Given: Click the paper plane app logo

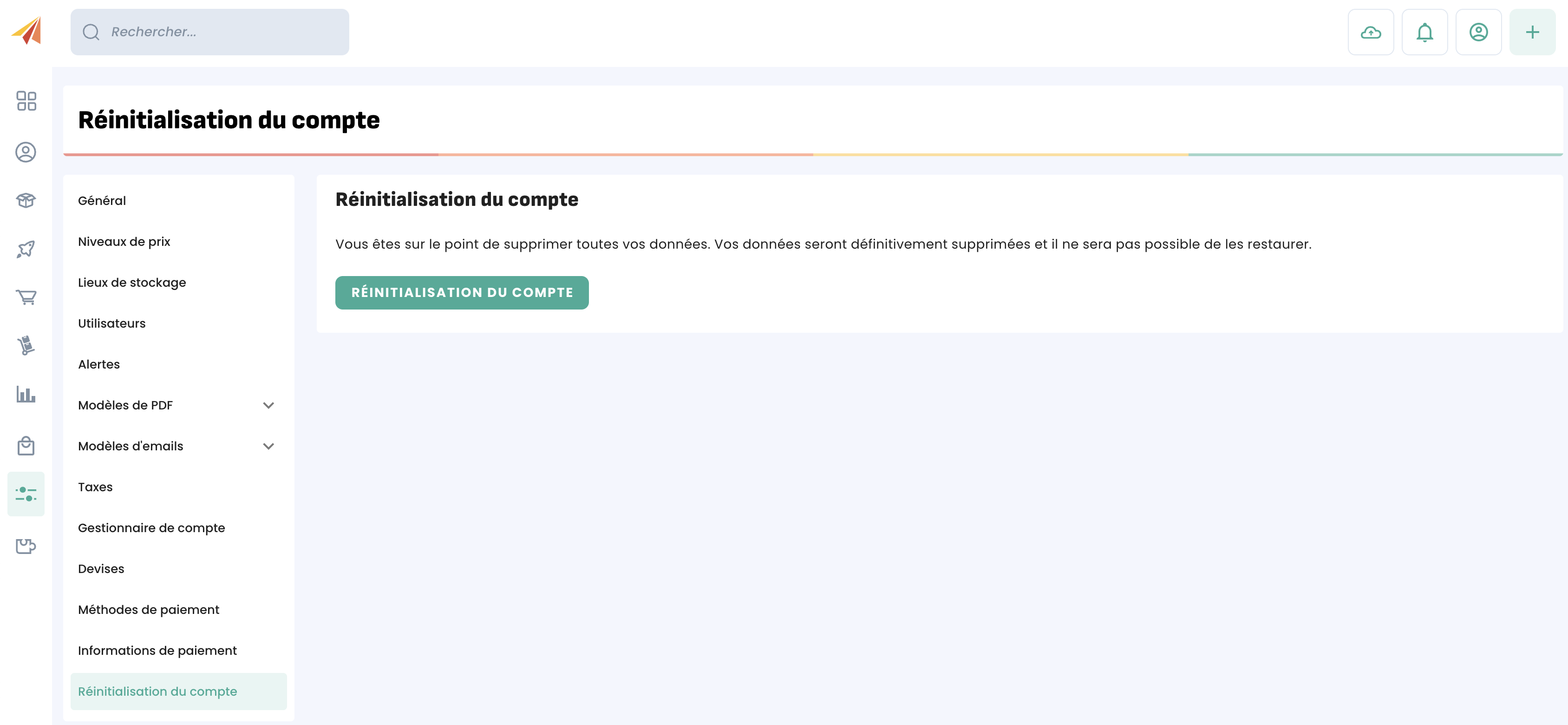Looking at the screenshot, I should pos(27,31).
